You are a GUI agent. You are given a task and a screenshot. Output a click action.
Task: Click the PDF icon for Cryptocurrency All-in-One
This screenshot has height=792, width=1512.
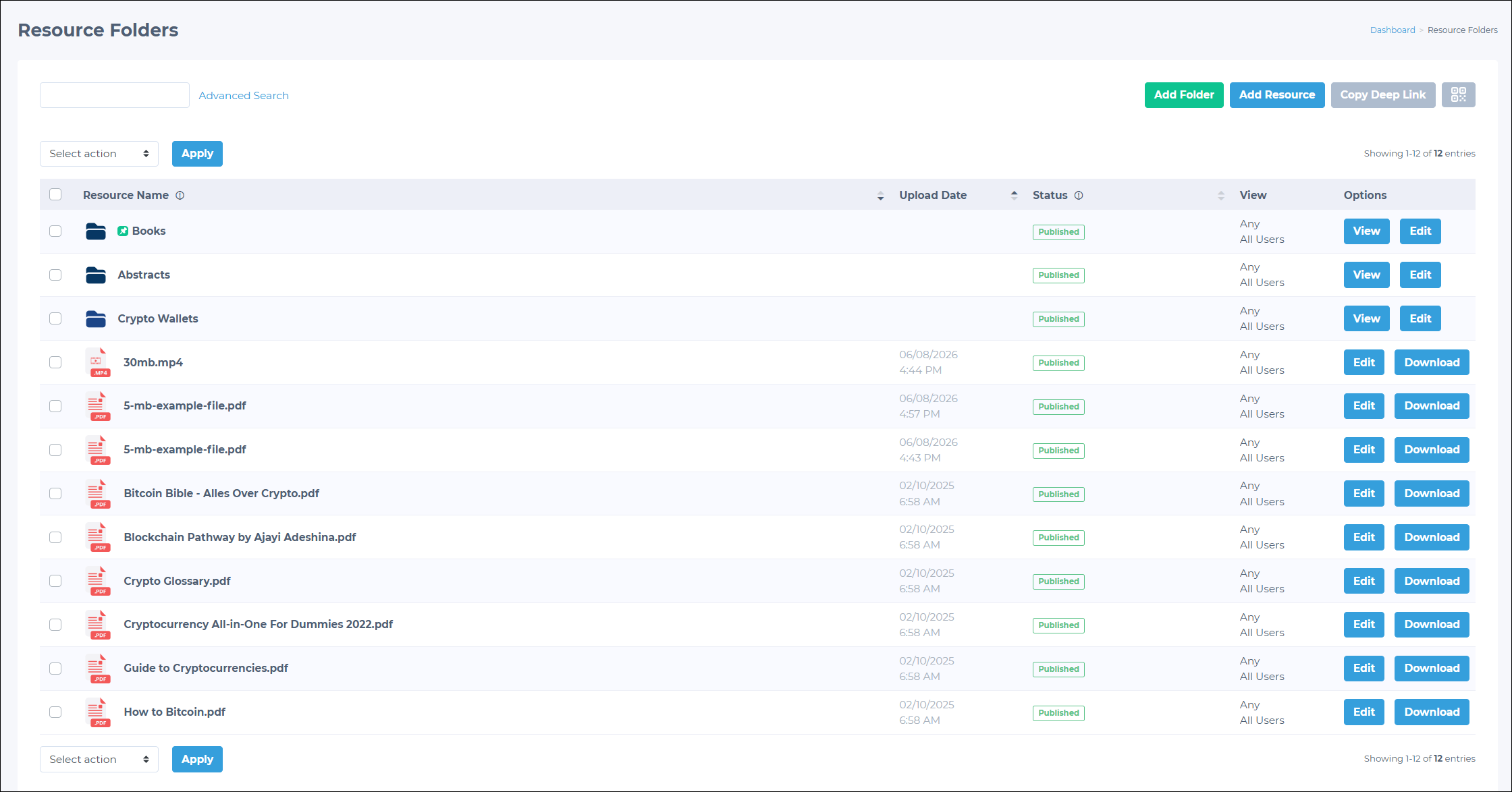click(99, 625)
